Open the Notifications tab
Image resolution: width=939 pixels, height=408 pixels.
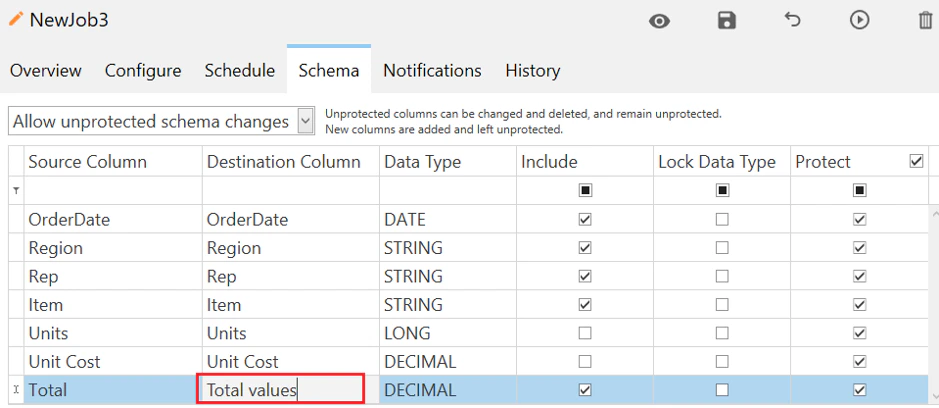tap(432, 71)
